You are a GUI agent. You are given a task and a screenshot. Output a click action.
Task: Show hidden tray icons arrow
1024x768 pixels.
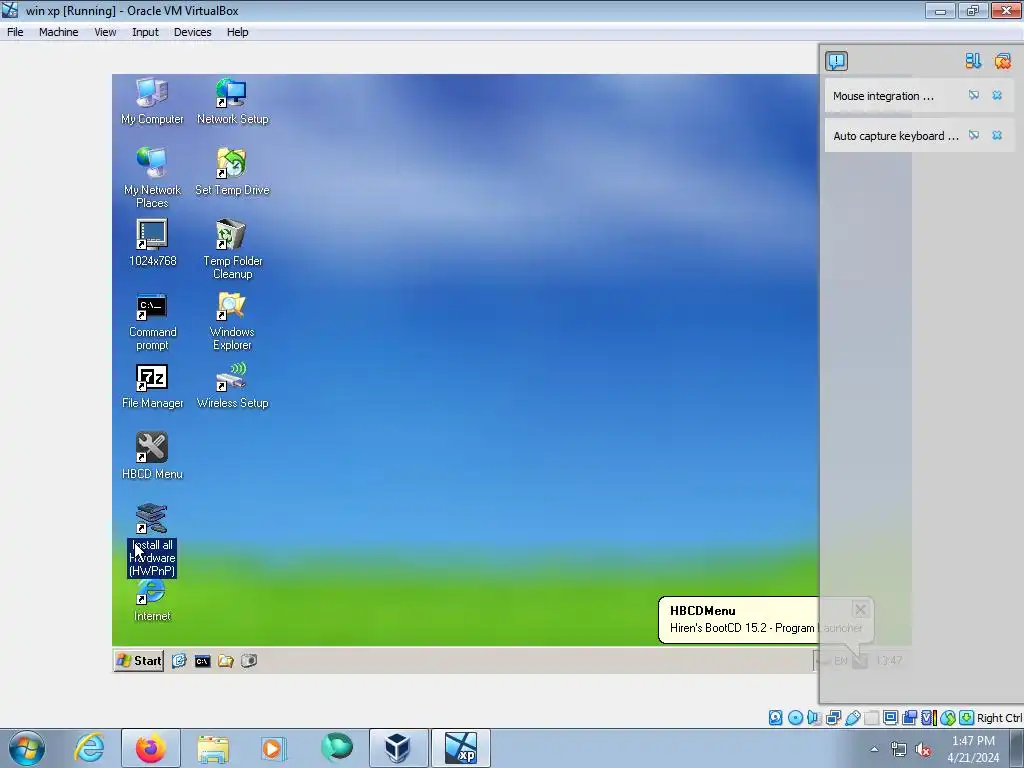tap(874, 749)
